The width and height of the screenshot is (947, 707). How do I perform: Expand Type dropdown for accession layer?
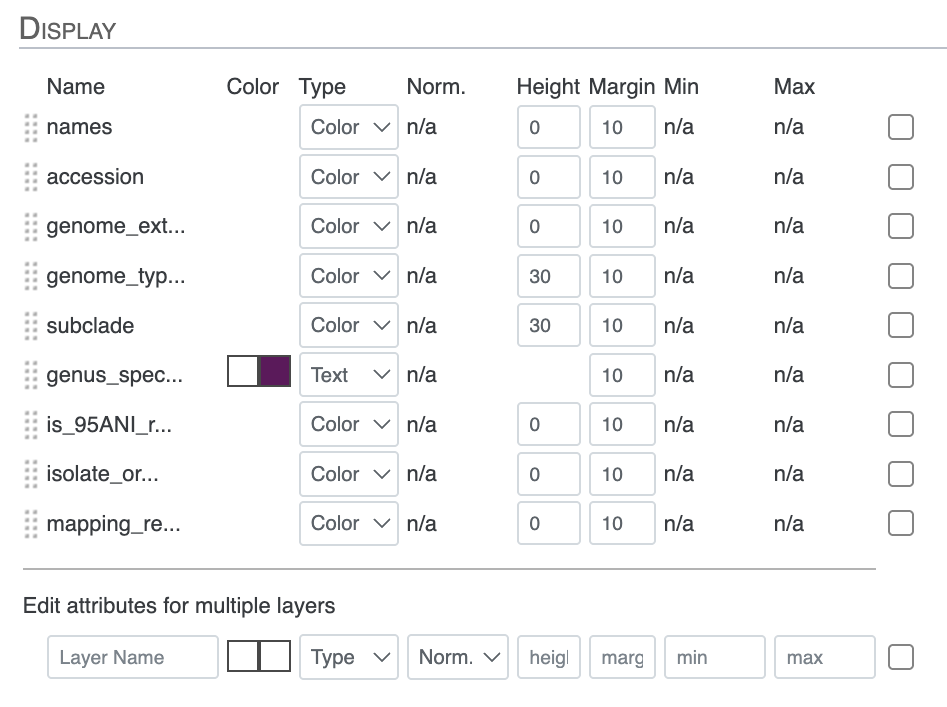tap(348, 177)
